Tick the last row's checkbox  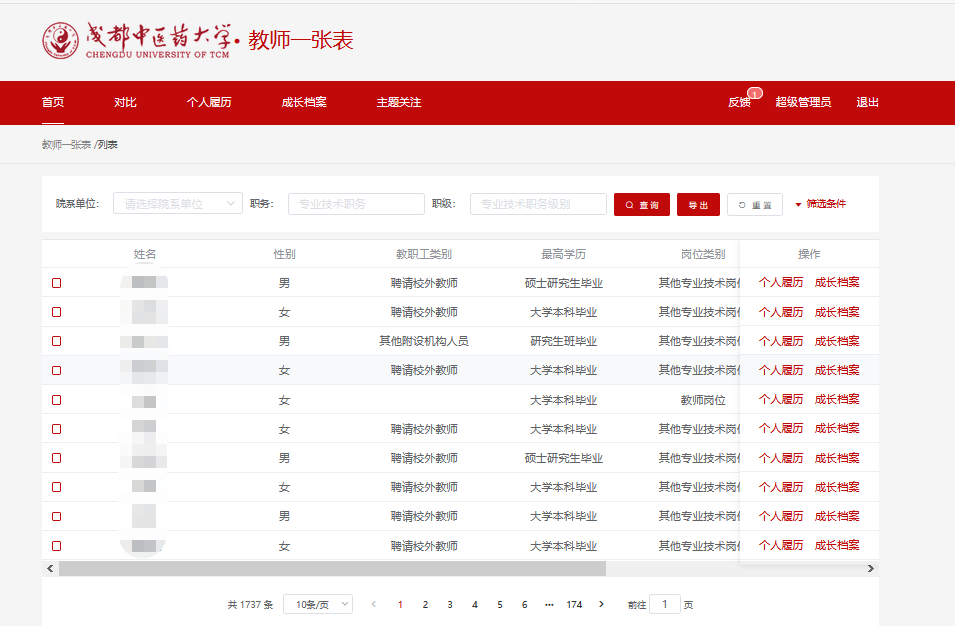57,546
